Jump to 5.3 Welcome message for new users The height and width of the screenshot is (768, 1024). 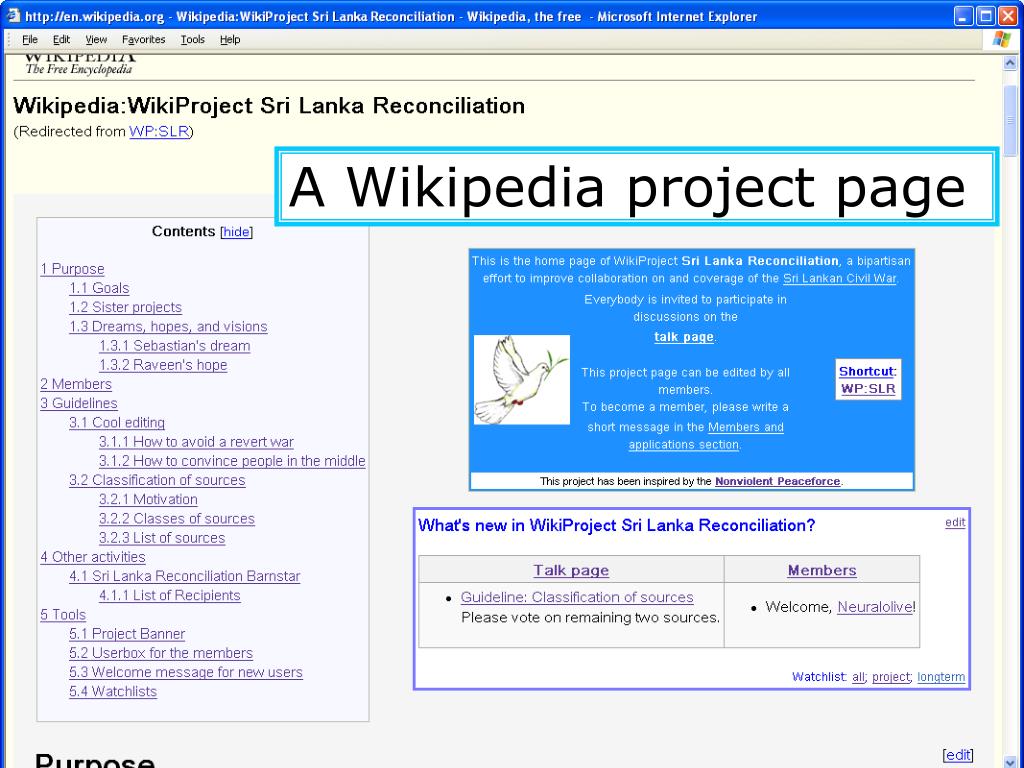click(x=186, y=672)
